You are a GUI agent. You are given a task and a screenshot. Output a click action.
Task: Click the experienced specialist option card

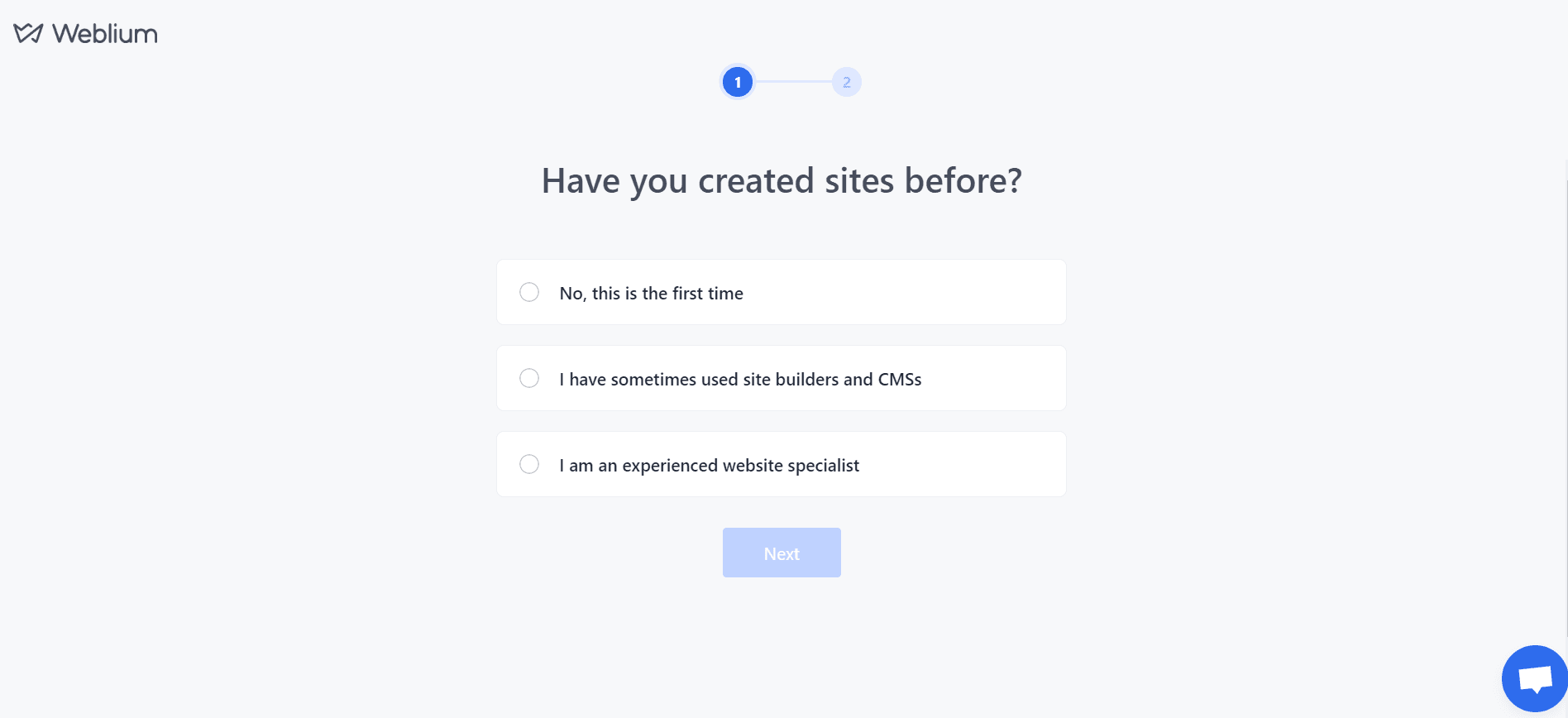pos(781,464)
